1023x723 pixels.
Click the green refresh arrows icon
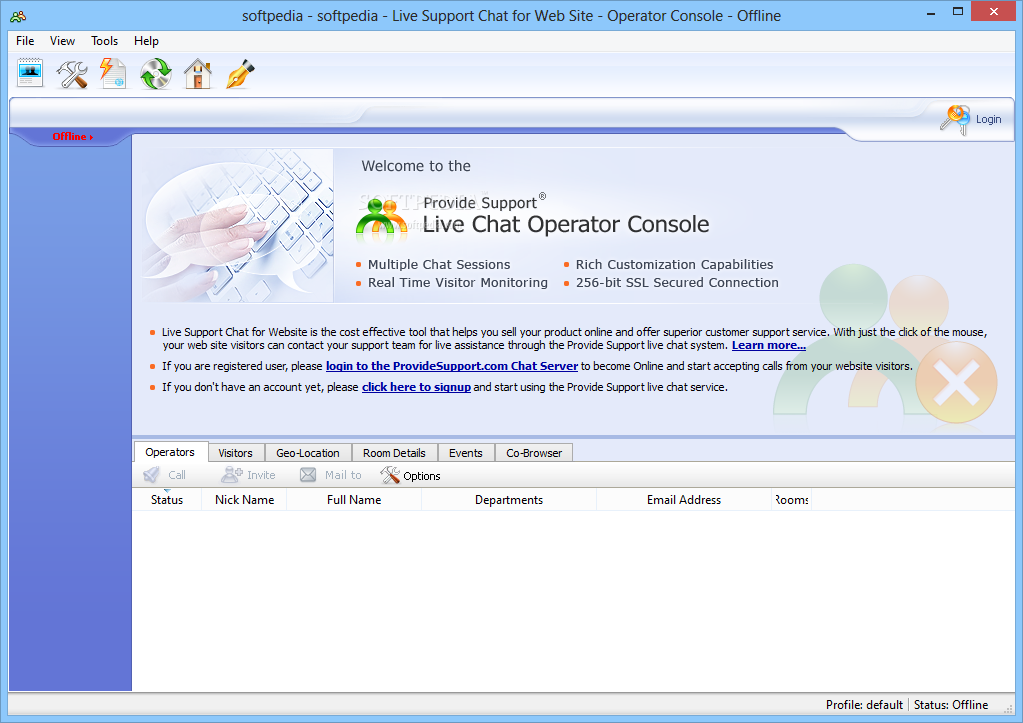click(x=155, y=74)
